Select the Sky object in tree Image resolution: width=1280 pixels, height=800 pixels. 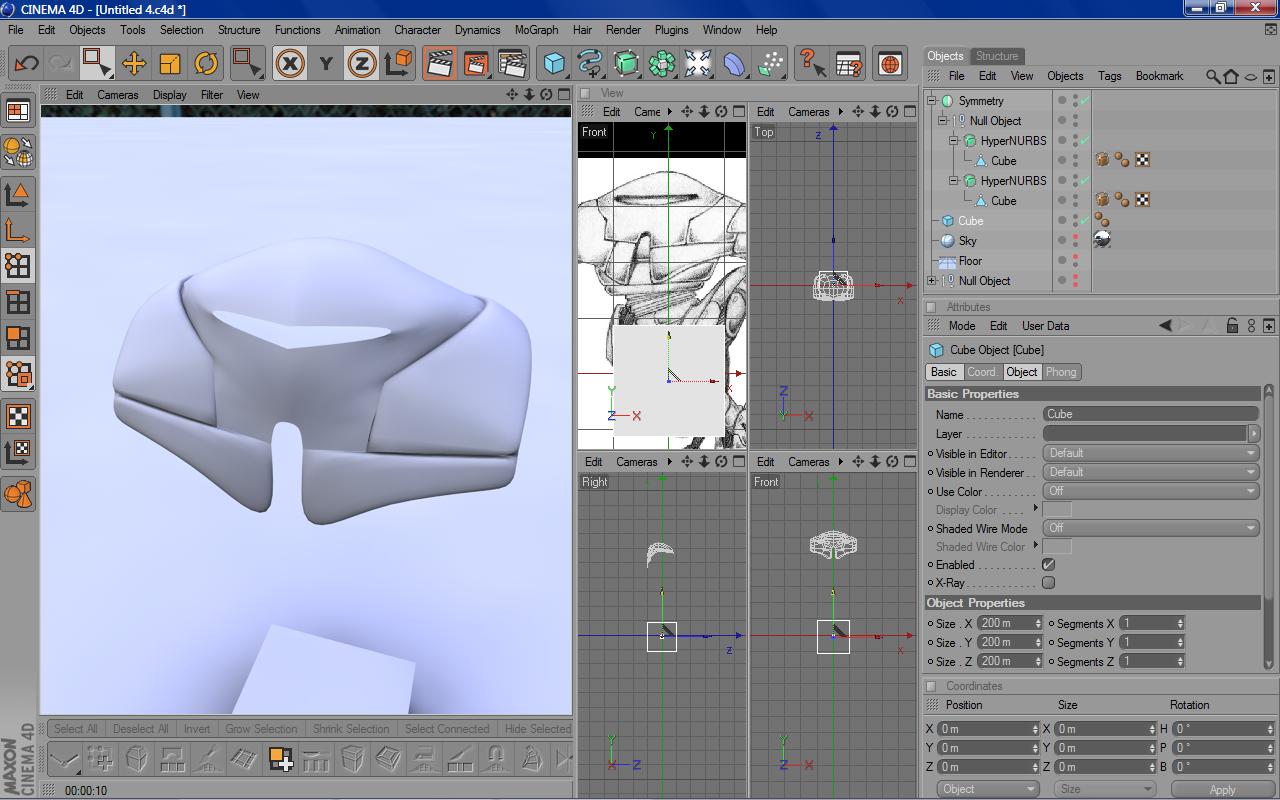pos(967,241)
